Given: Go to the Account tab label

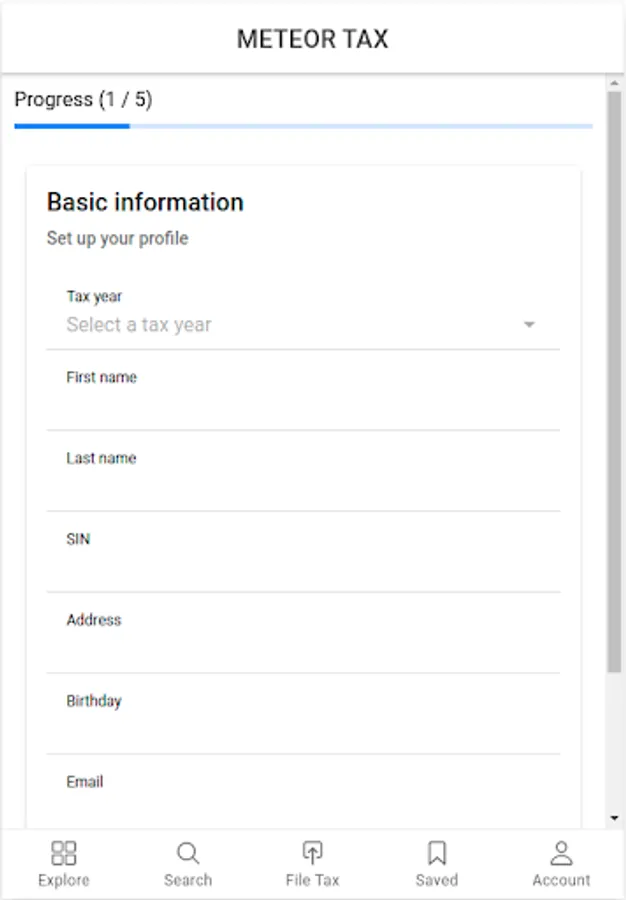Looking at the screenshot, I should pos(561,880).
